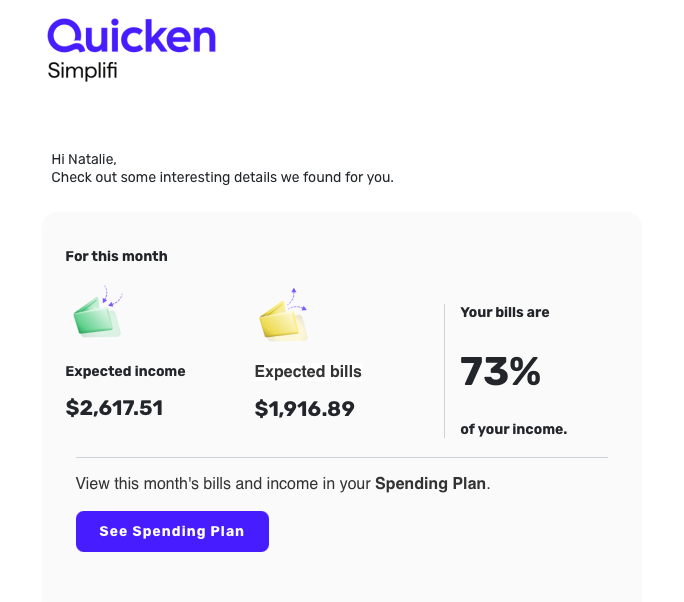Screen dimensions: 684x602
Task: Click the See Spending Plan button
Action: coord(172,531)
